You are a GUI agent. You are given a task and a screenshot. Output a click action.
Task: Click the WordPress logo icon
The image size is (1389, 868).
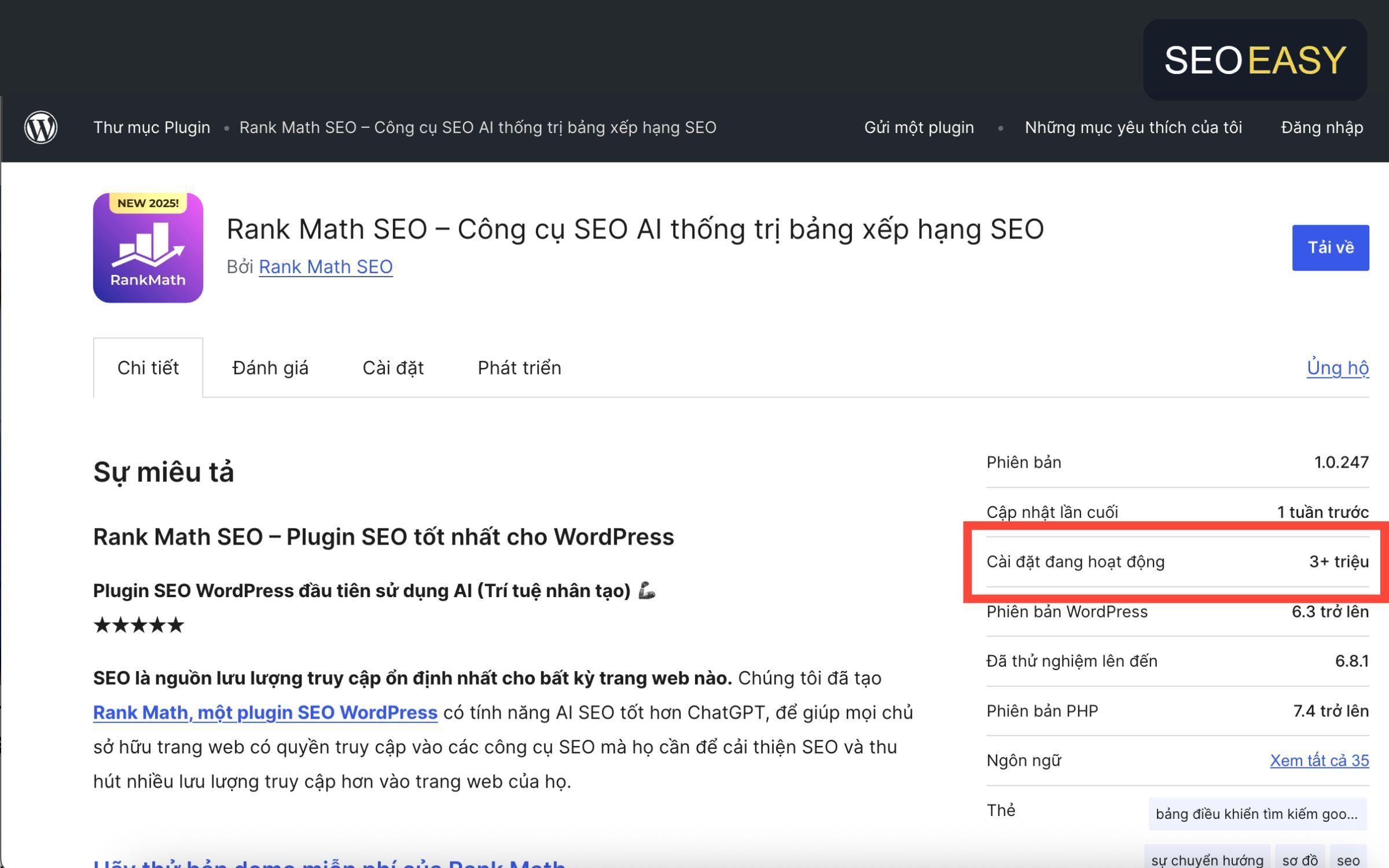coord(41,127)
